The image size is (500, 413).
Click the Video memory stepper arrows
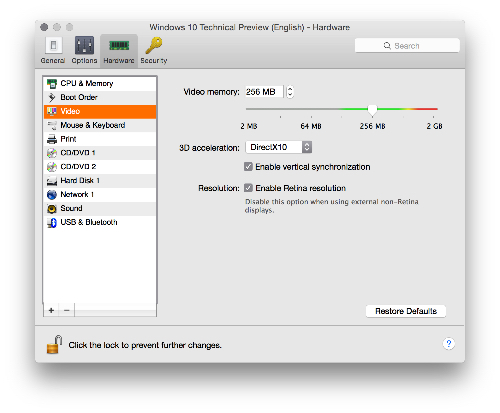[x=290, y=92]
